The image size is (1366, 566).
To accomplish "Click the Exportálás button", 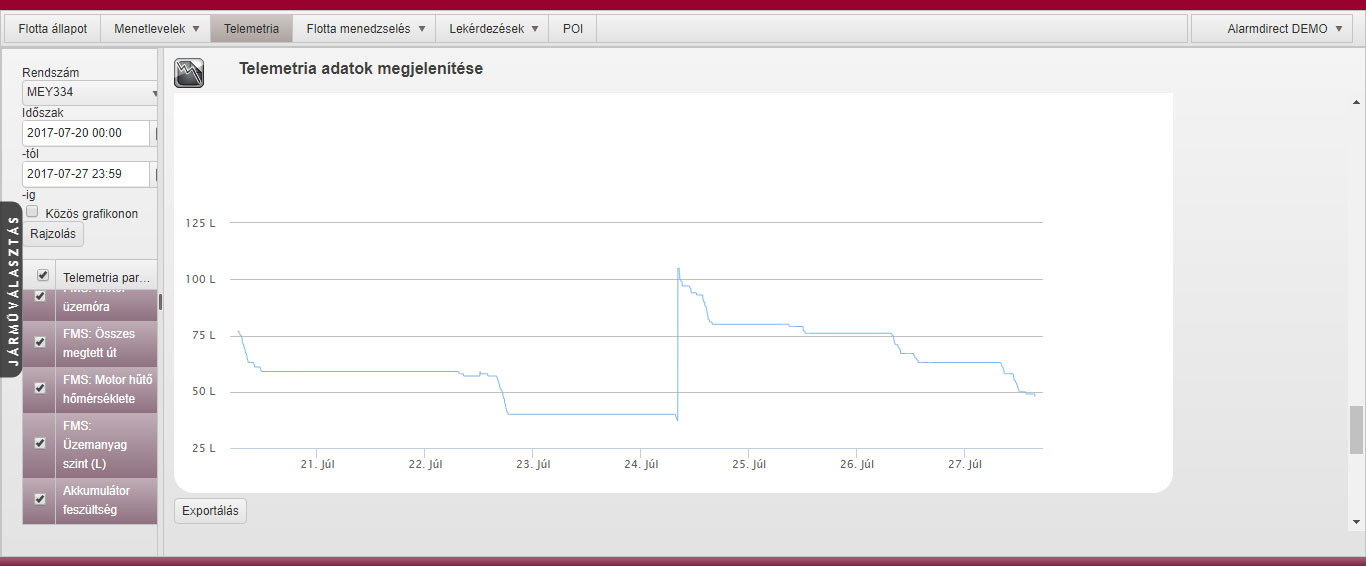I will coord(210,511).
